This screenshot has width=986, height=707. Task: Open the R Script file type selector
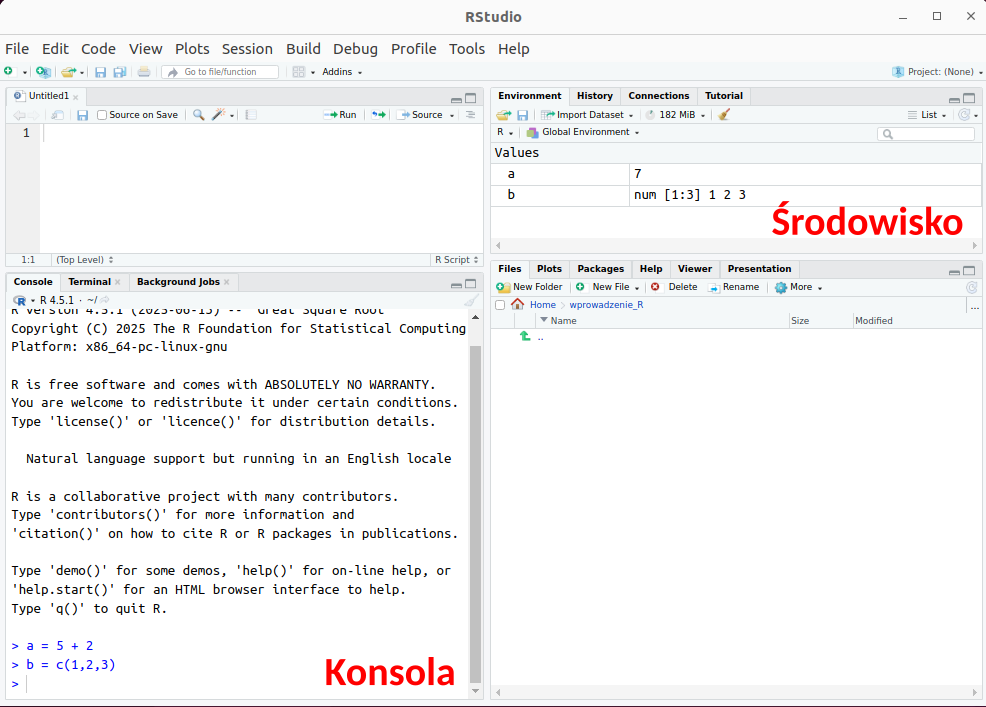457,260
